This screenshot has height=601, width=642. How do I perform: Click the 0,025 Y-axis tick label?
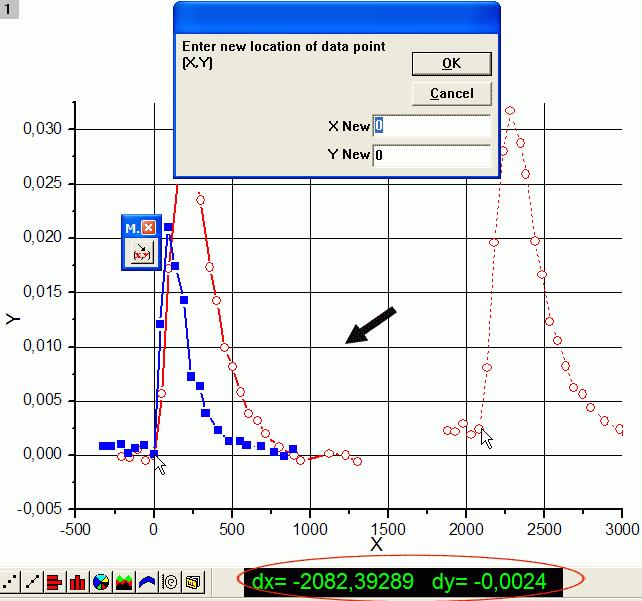coord(42,183)
